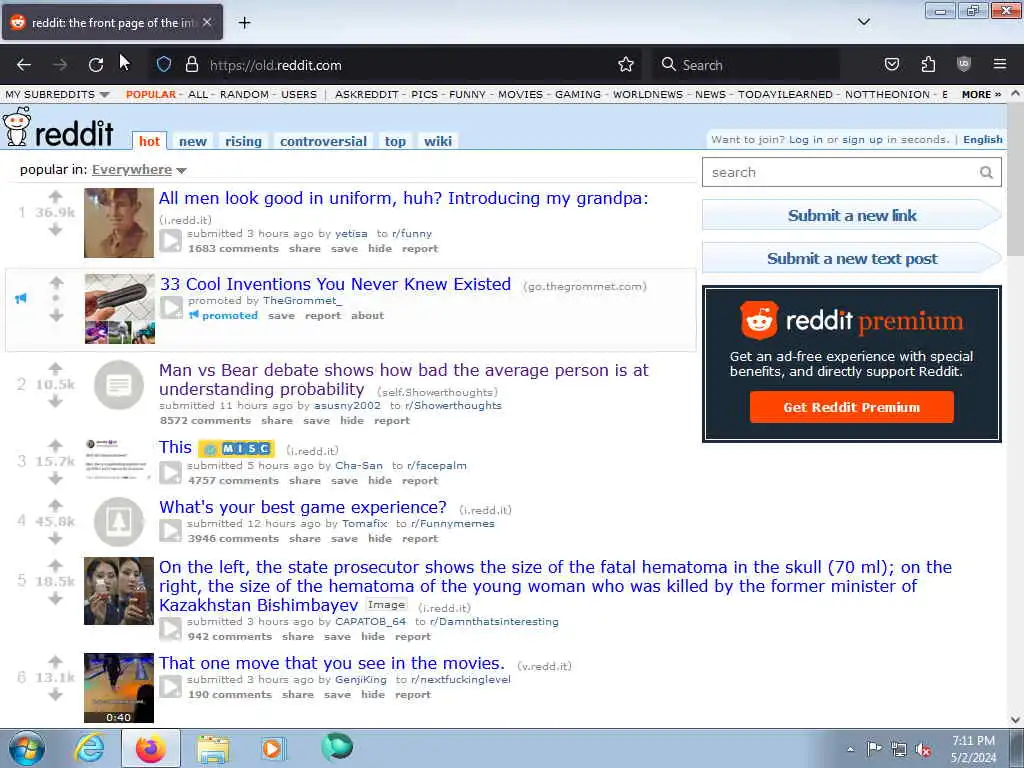Downvote the grandpa in uniform post
1024x768 pixels.
(x=56, y=229)
